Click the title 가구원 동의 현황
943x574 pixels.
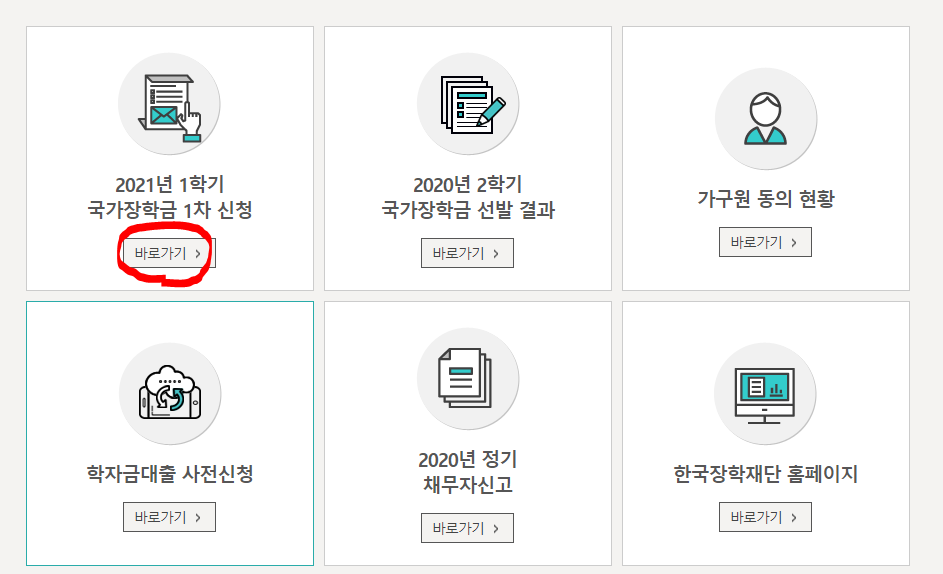766,198
